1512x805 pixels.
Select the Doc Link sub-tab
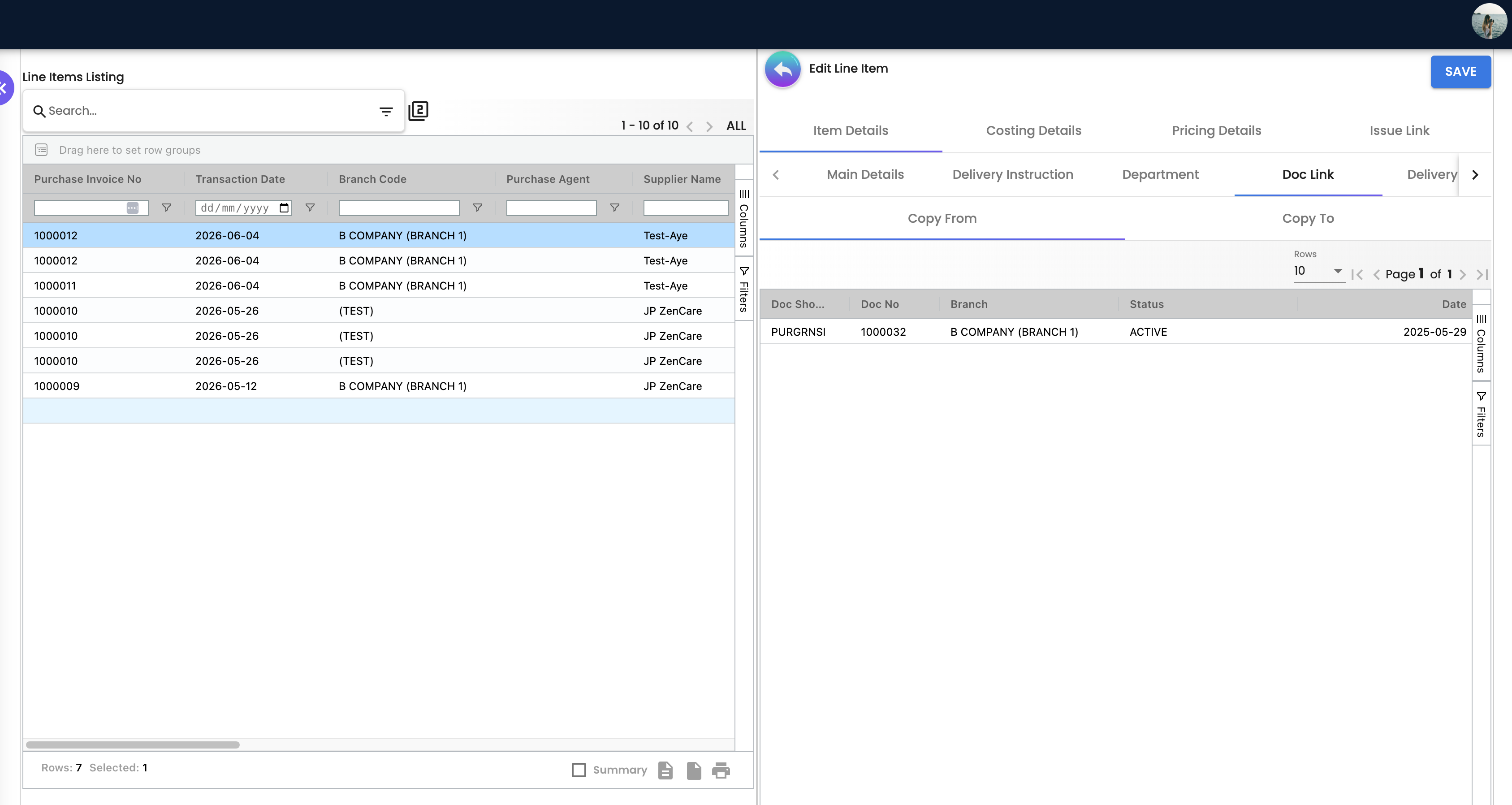coord(1308,175)
